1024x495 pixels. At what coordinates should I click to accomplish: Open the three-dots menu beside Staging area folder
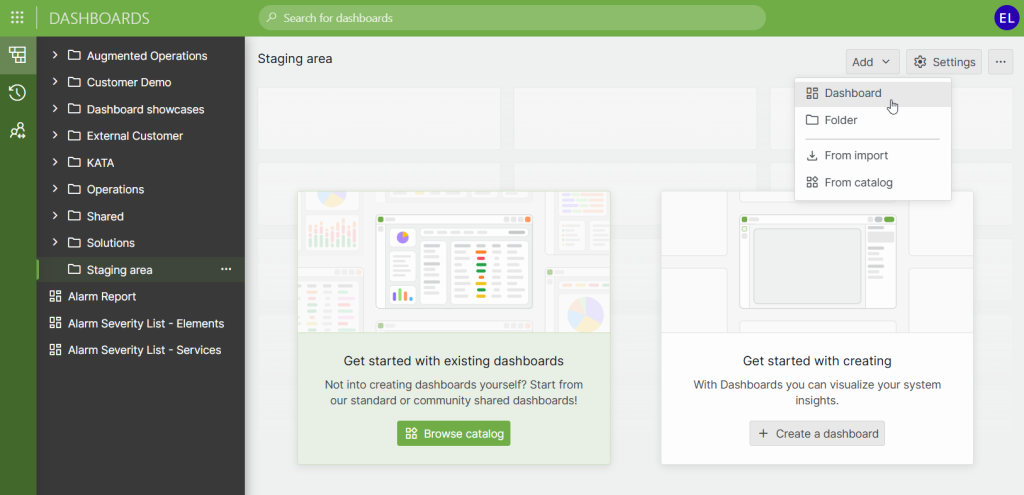(x=226, y=270)
